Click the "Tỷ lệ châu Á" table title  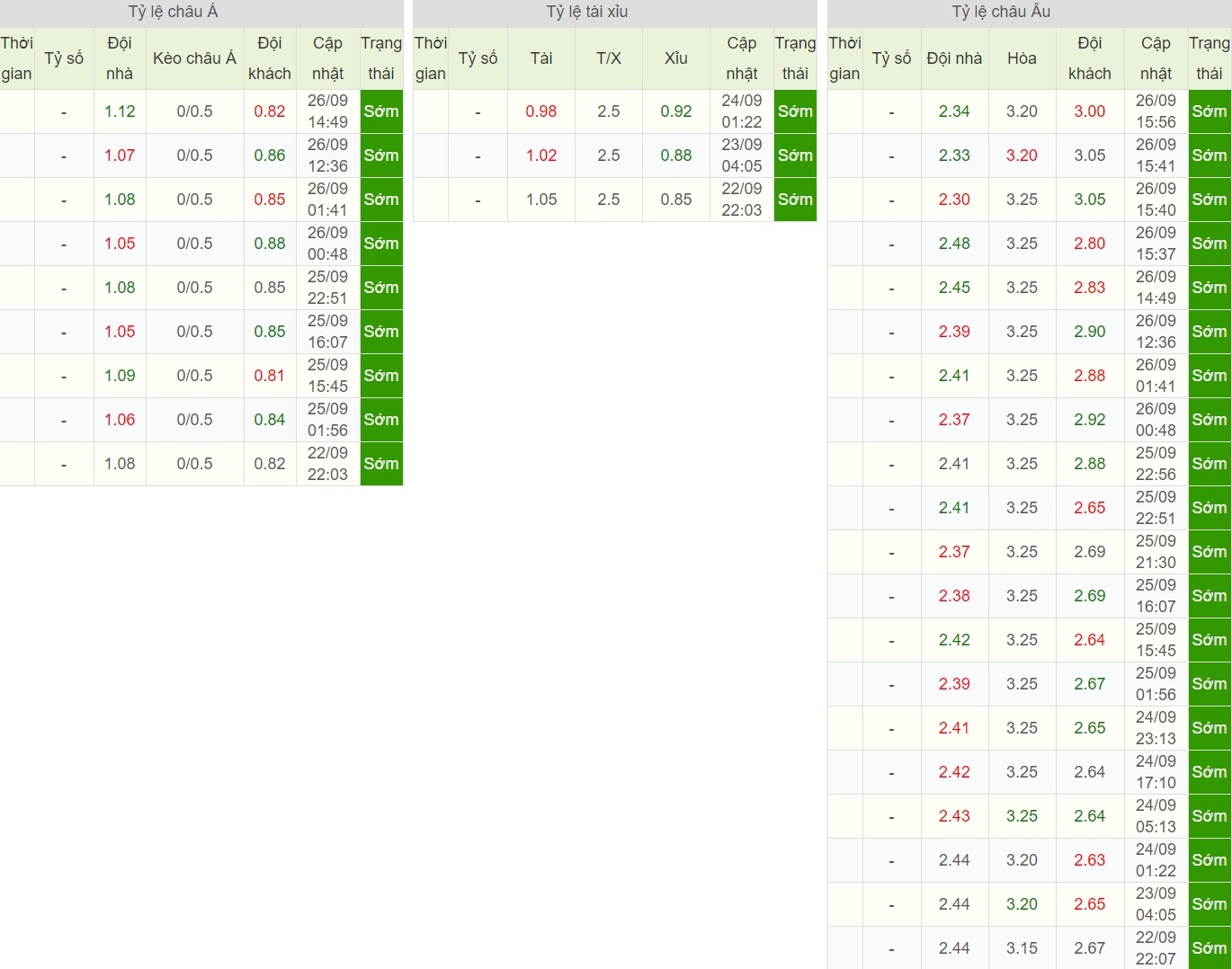174,13
